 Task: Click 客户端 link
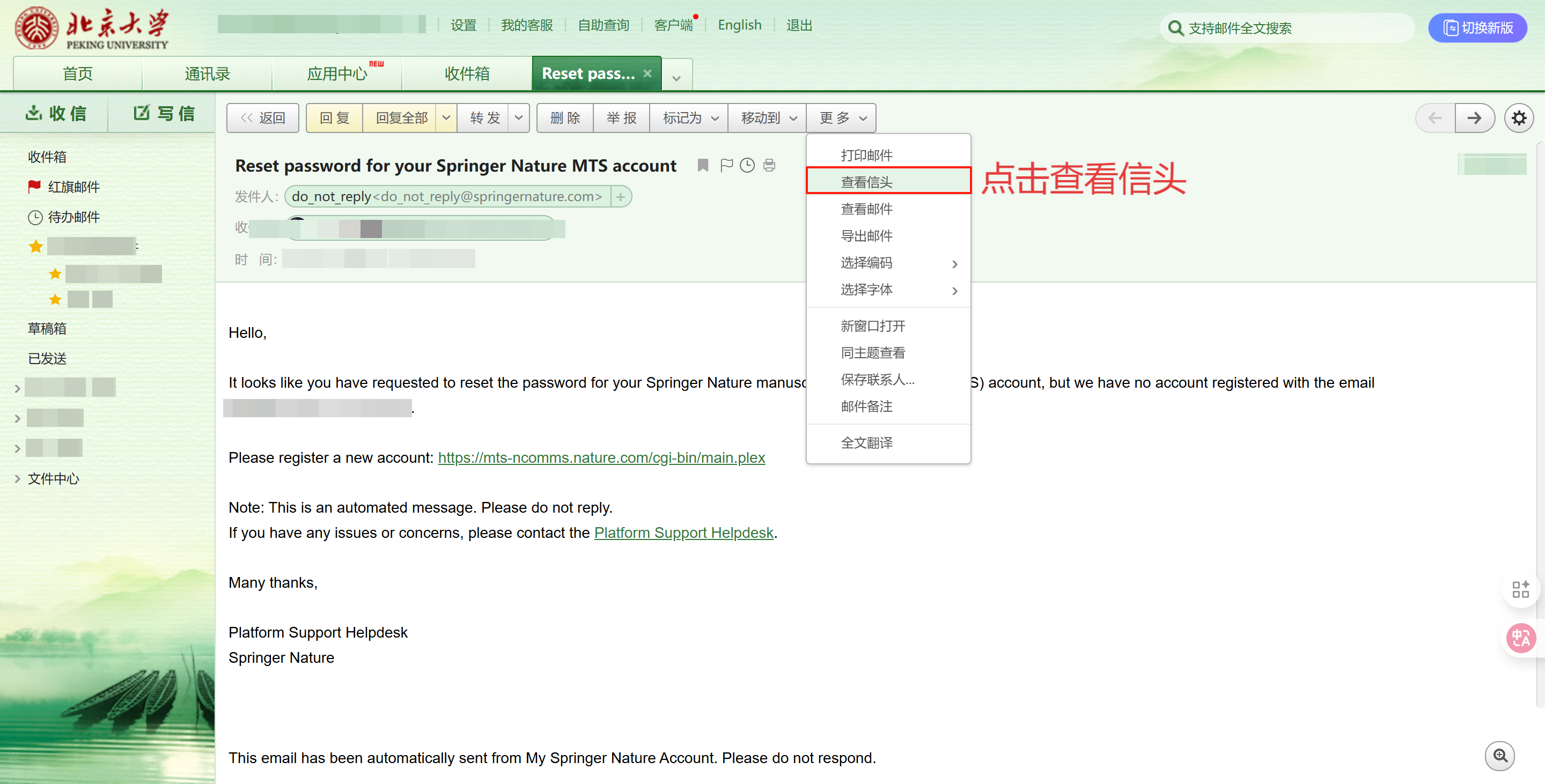coord(674,25)
